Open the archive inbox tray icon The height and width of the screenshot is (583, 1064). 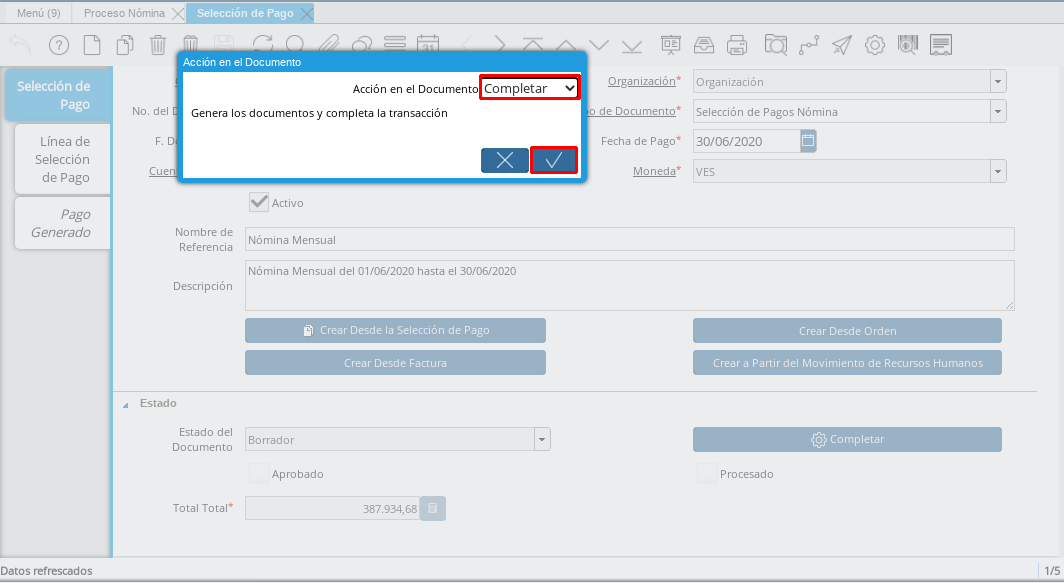704,45
